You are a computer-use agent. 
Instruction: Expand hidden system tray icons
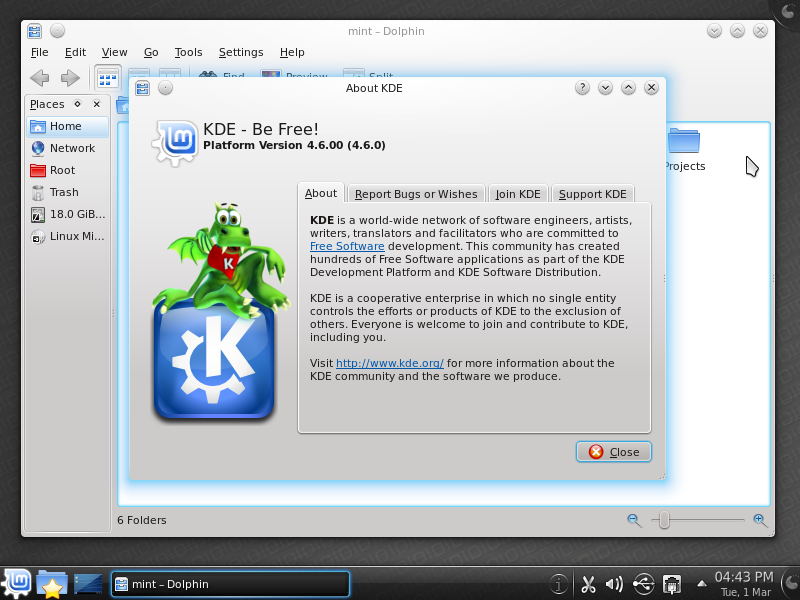(700, 581)
